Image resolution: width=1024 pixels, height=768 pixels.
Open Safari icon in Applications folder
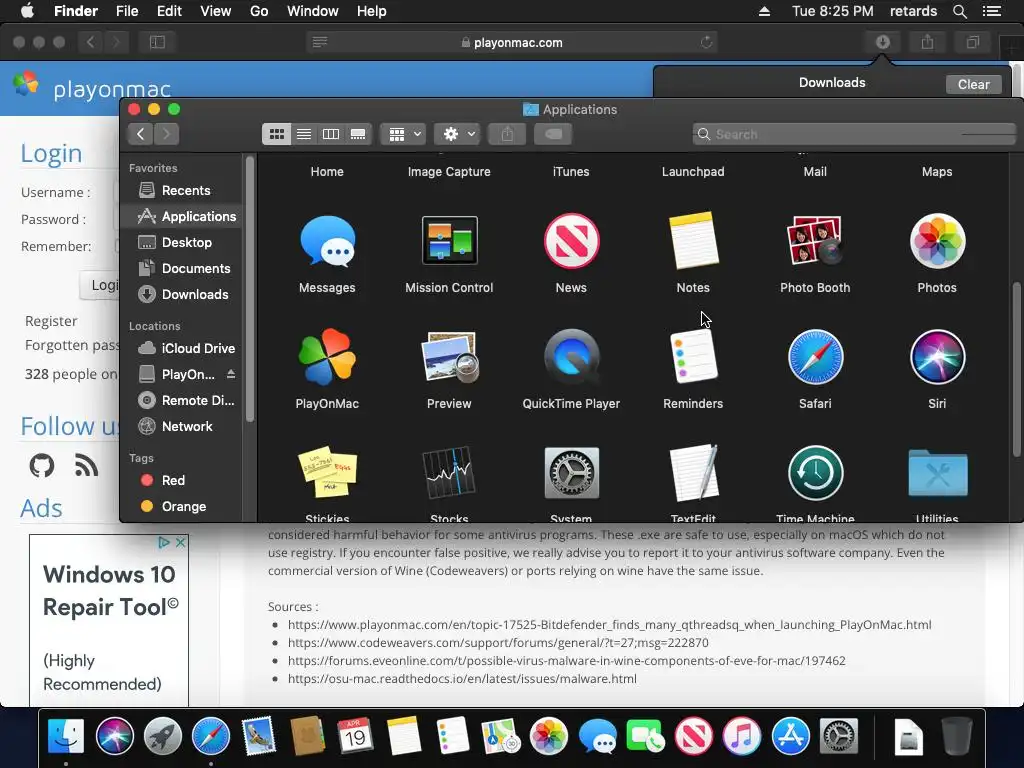click(815, 357)
